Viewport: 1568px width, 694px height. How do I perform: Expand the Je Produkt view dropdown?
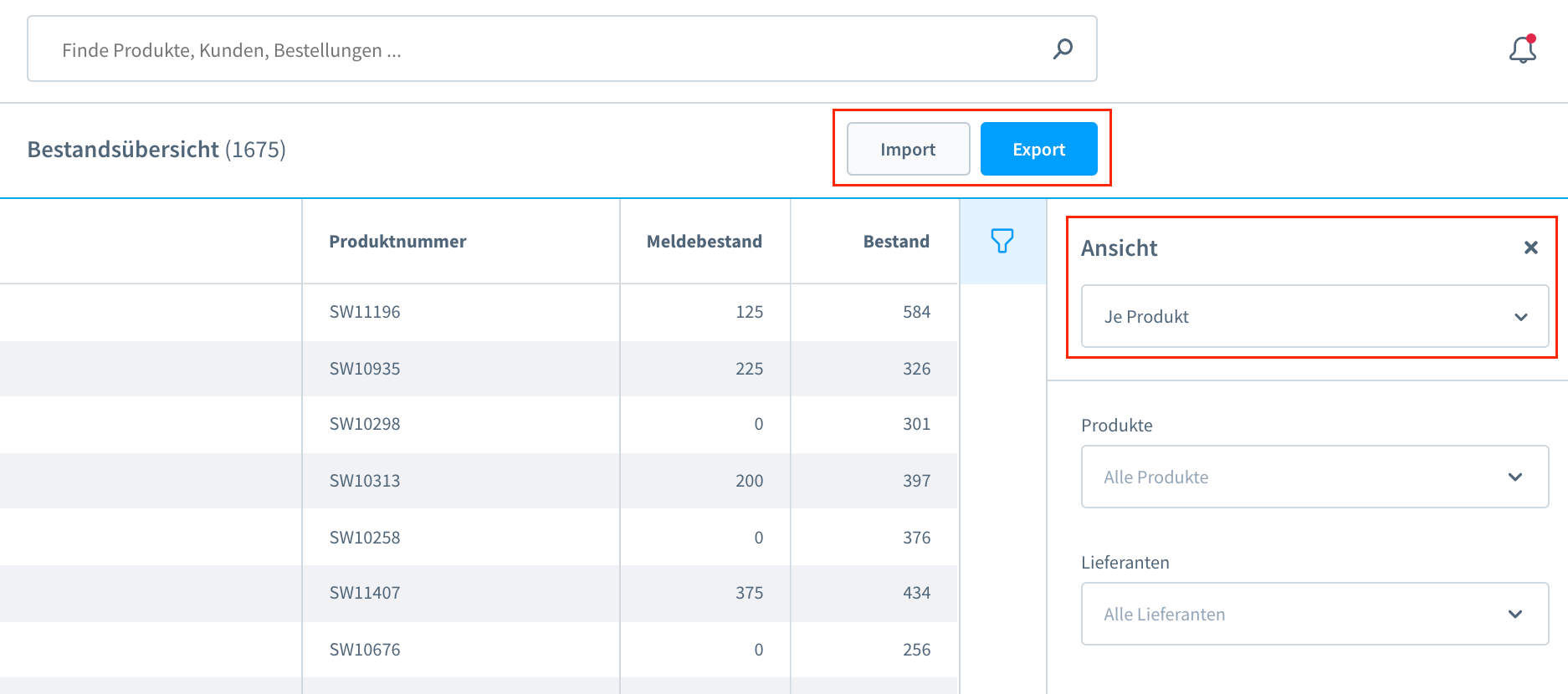1314,316
